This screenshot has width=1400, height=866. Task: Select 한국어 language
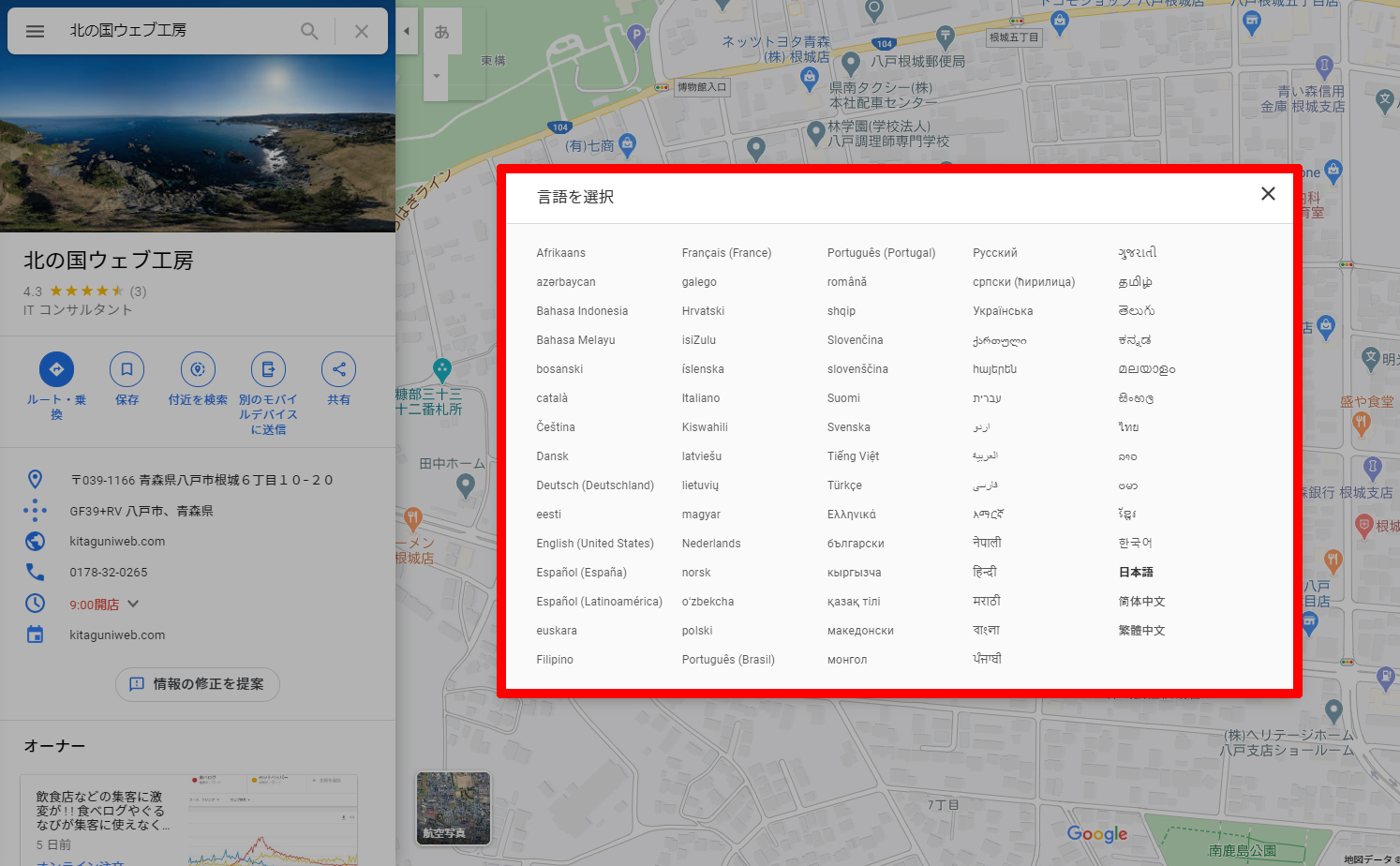[x=1135, y=544]
